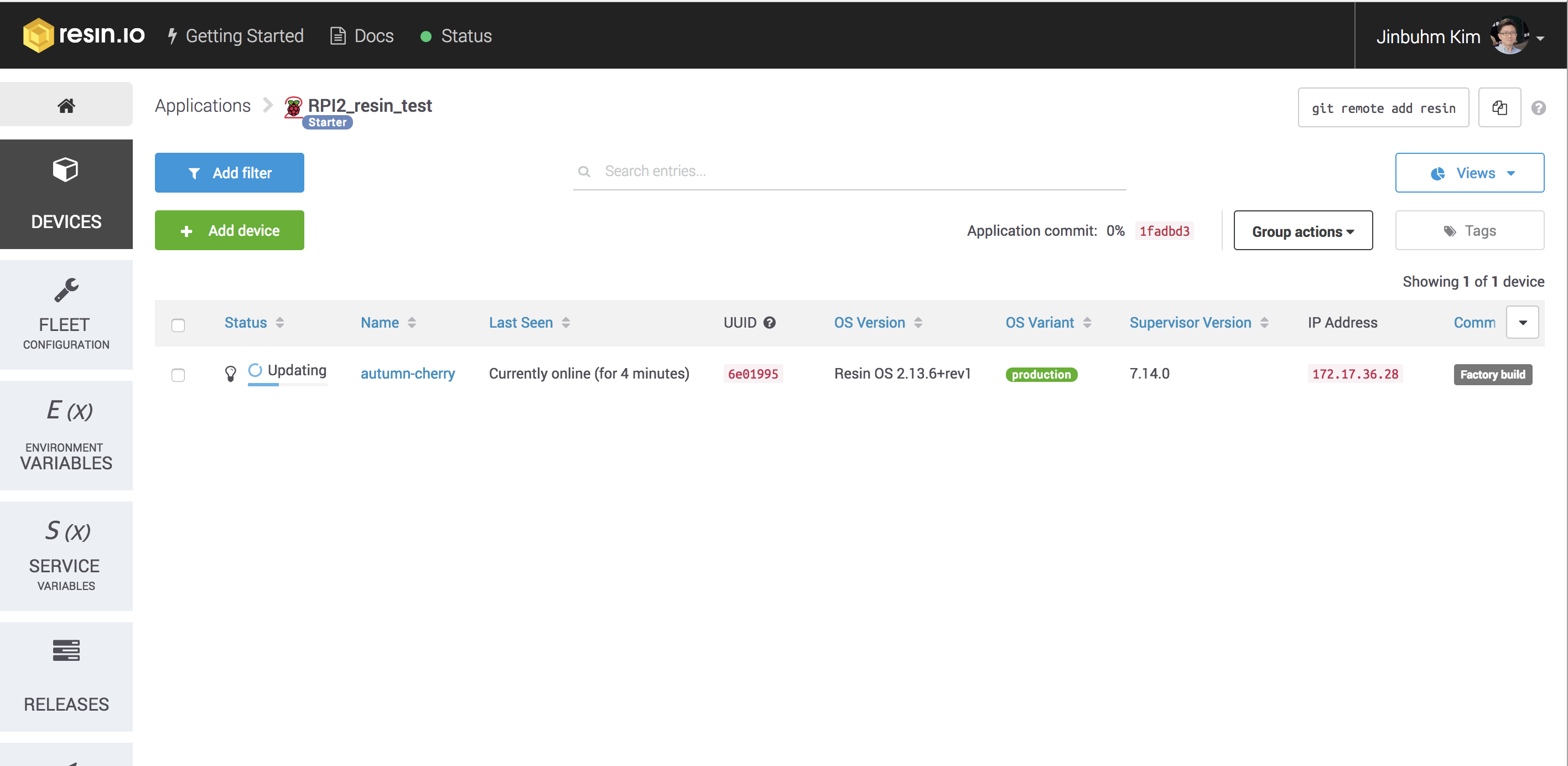Sort by Supervisor Version column arrows
Viewport: 1568px width, 766px height.
[x=1264, y=323]
